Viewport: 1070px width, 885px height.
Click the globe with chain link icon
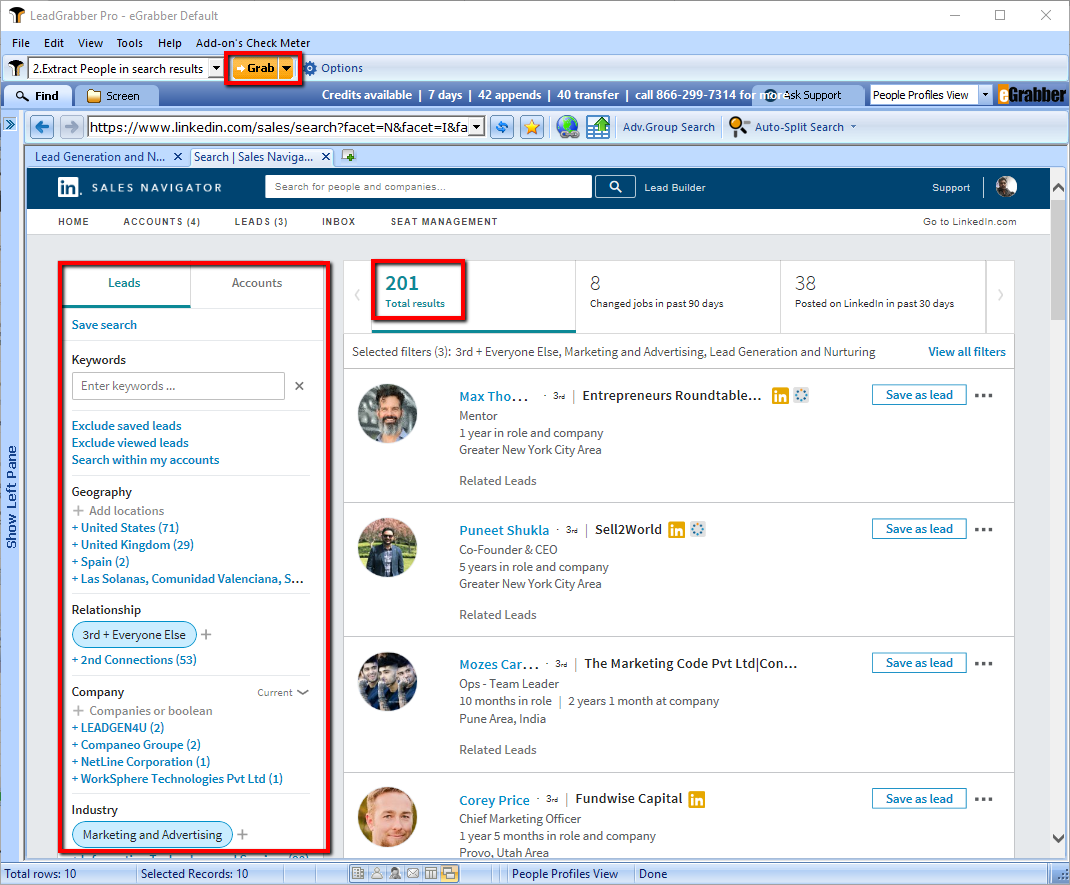point(568,127)
